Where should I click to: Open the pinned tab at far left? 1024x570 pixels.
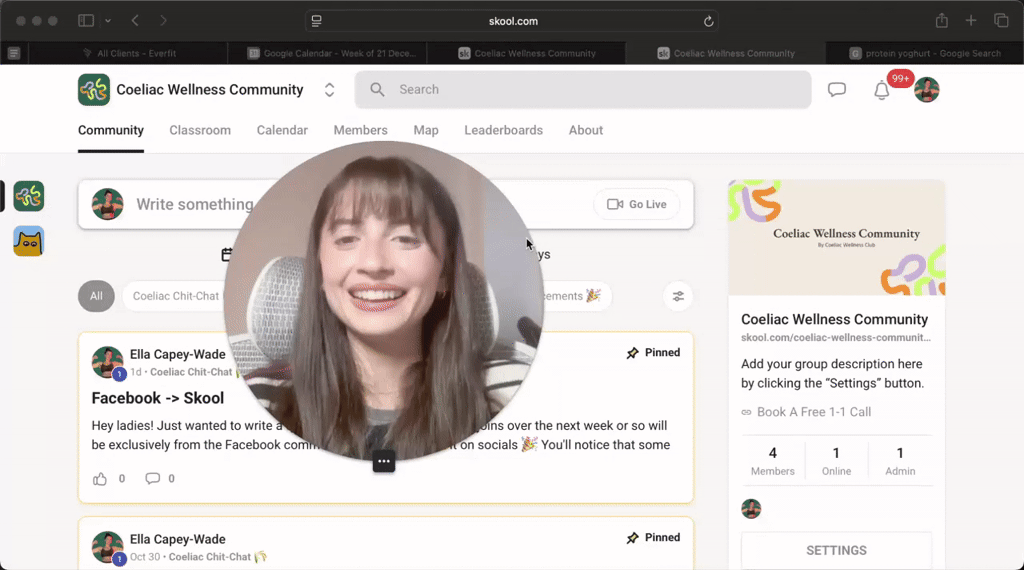14,54
